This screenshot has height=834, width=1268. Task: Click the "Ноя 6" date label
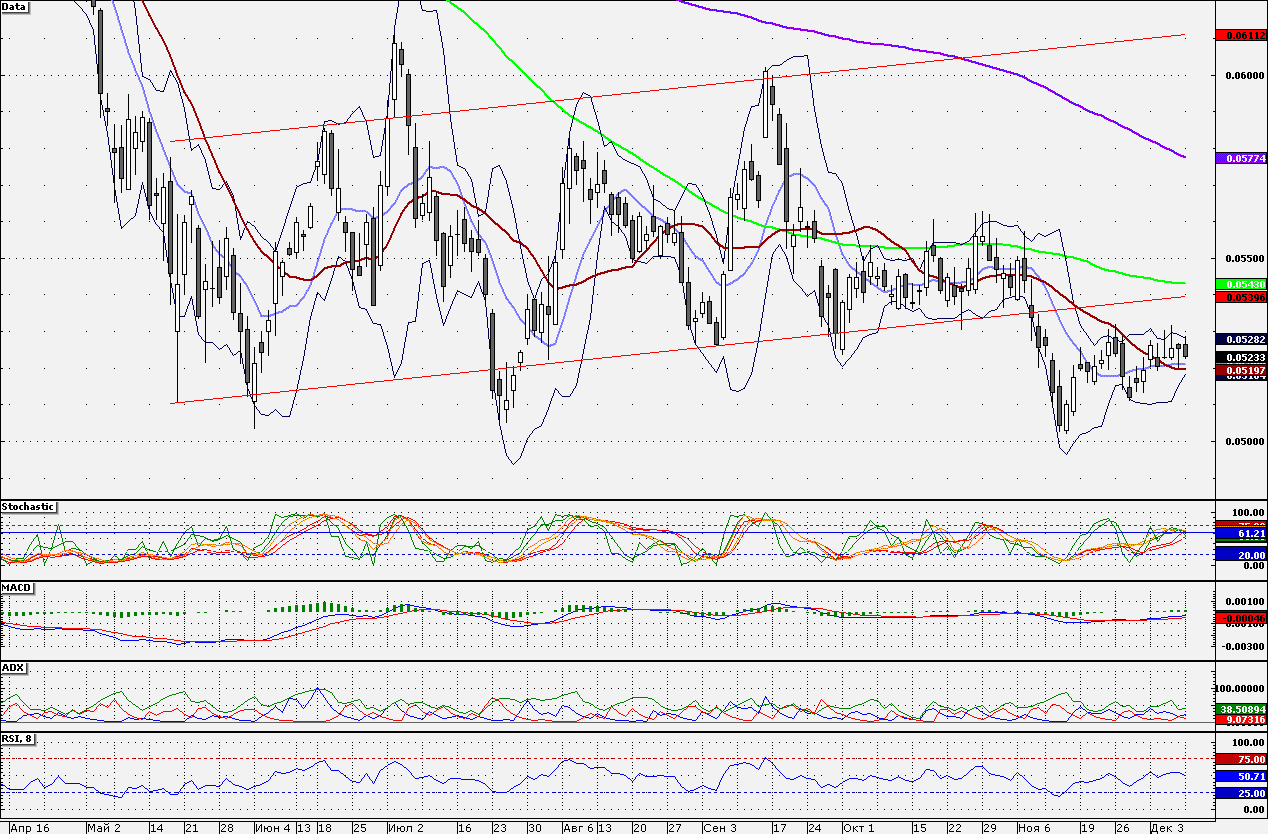[x=1034, y=828]
